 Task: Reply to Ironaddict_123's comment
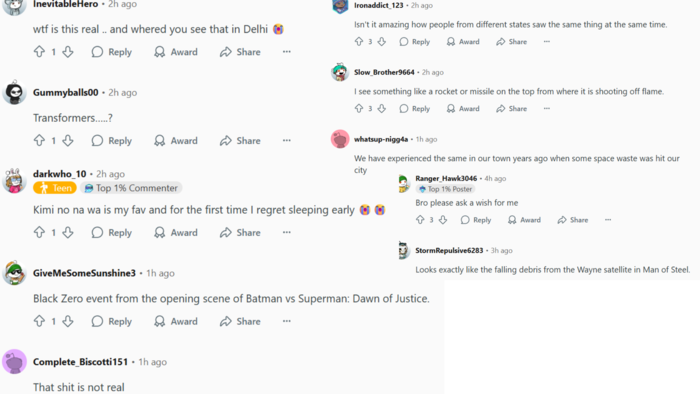point(415,41)
